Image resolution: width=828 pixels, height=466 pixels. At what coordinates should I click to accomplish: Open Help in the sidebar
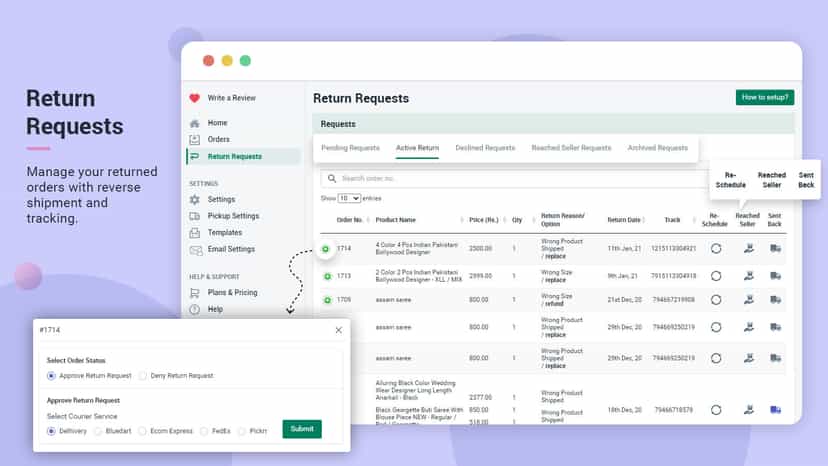point(215,309)
